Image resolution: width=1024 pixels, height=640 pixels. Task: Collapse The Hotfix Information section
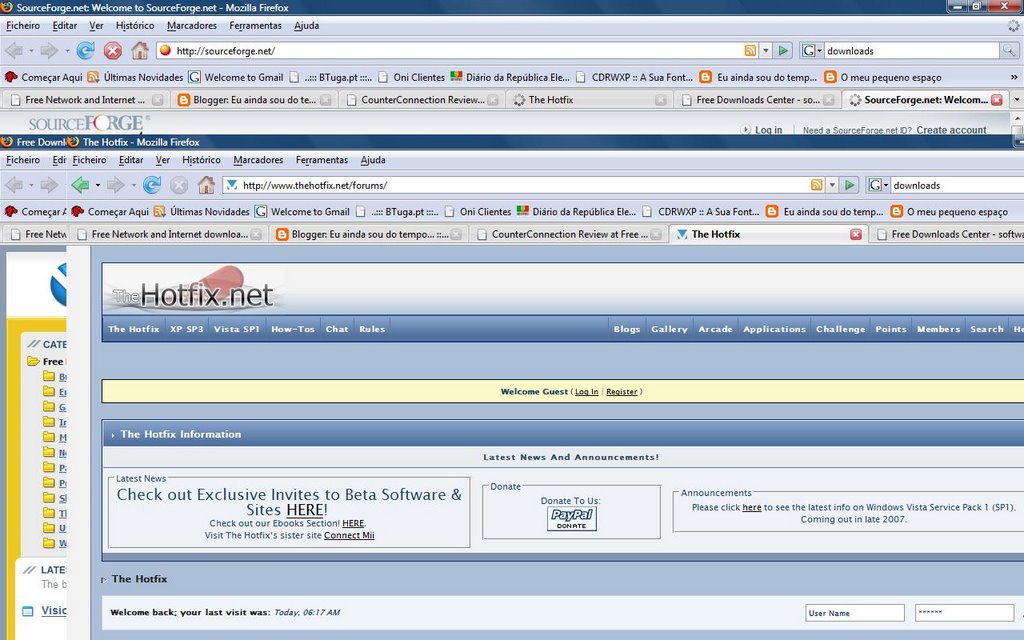click(112, 435)
